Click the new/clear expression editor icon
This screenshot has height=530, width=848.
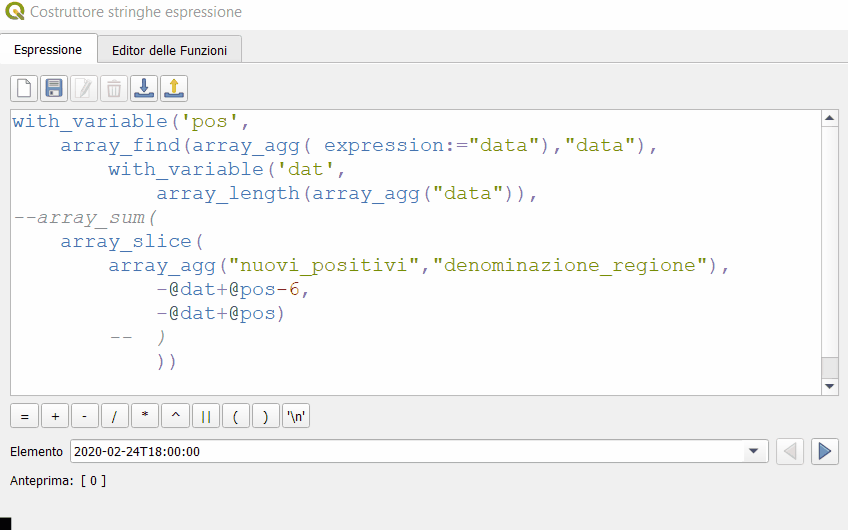pyautogui.click(x=24, y=88)
